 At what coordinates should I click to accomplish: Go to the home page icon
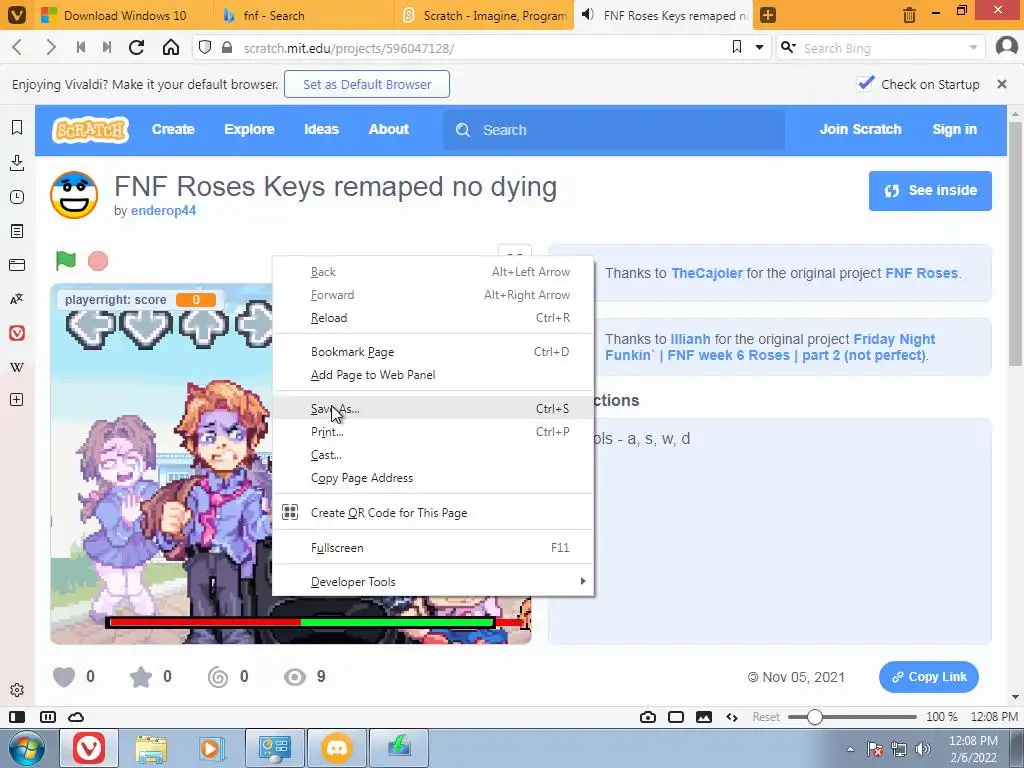[x=170, y=47]
